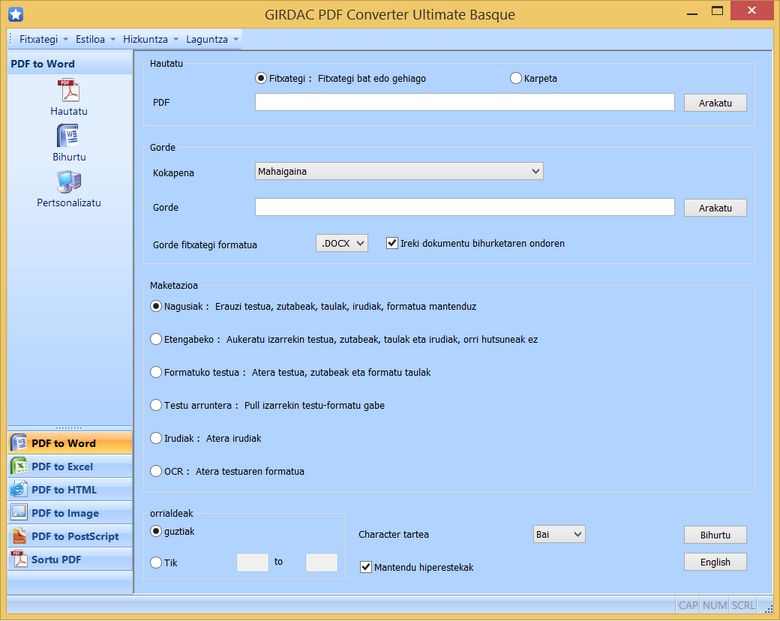Image resolution: width=780 pixels, height=621 pixels.
Task: Select the Etengabeko layout option
Action: pyautogui.click(x=156, y=339)
